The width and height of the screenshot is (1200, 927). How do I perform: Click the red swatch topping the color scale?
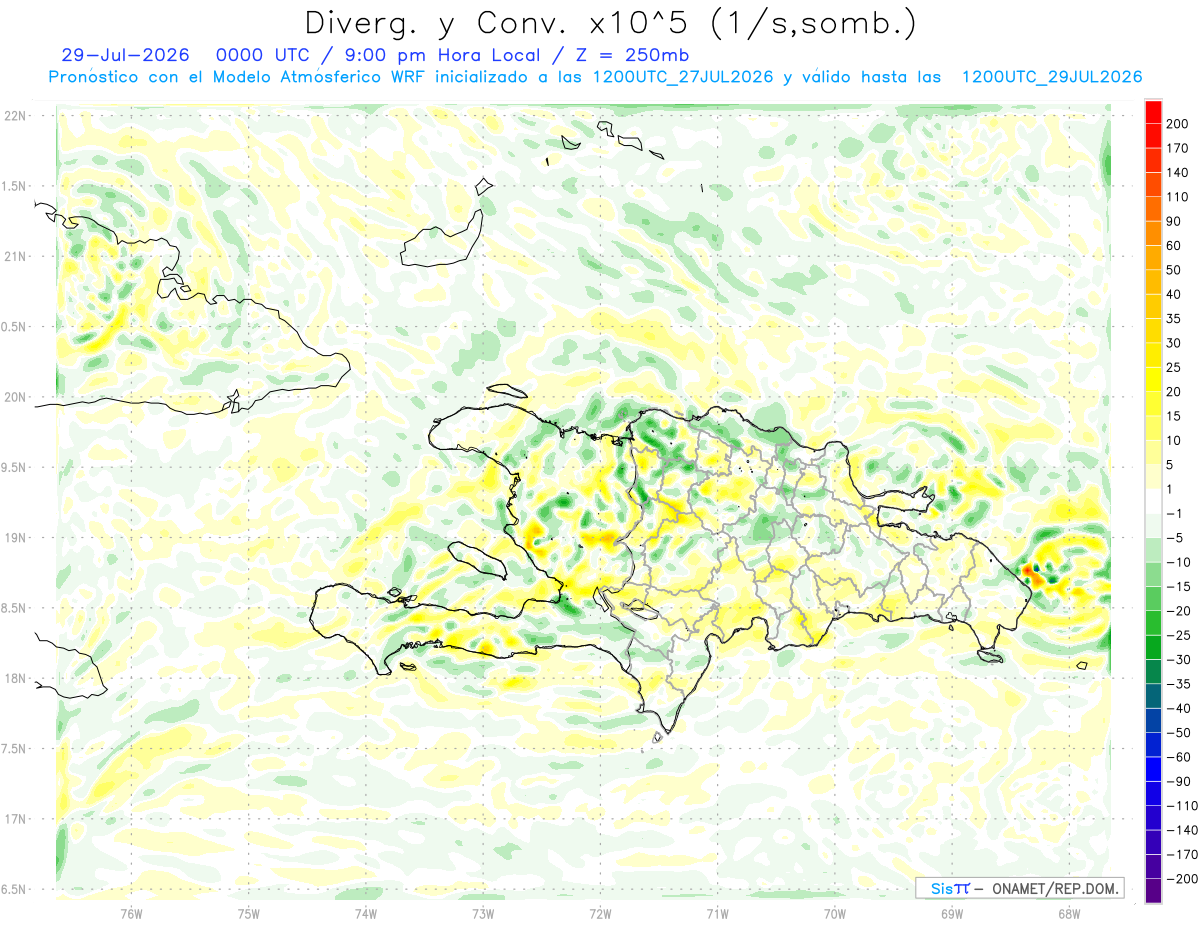(1154, 111)
